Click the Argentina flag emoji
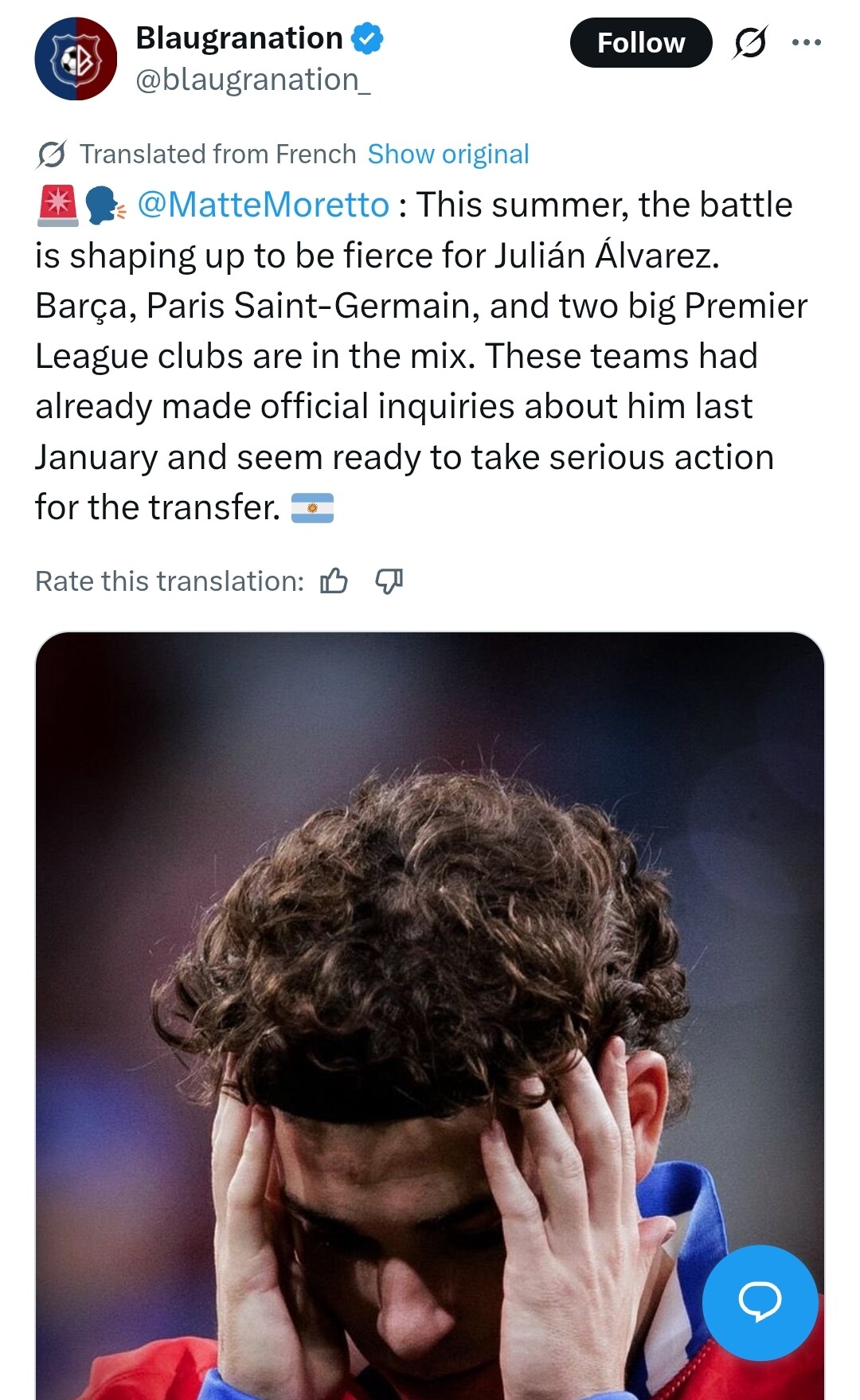This screenshot has width=860, height=1400. pyautogui.click(x=312, y=508)
